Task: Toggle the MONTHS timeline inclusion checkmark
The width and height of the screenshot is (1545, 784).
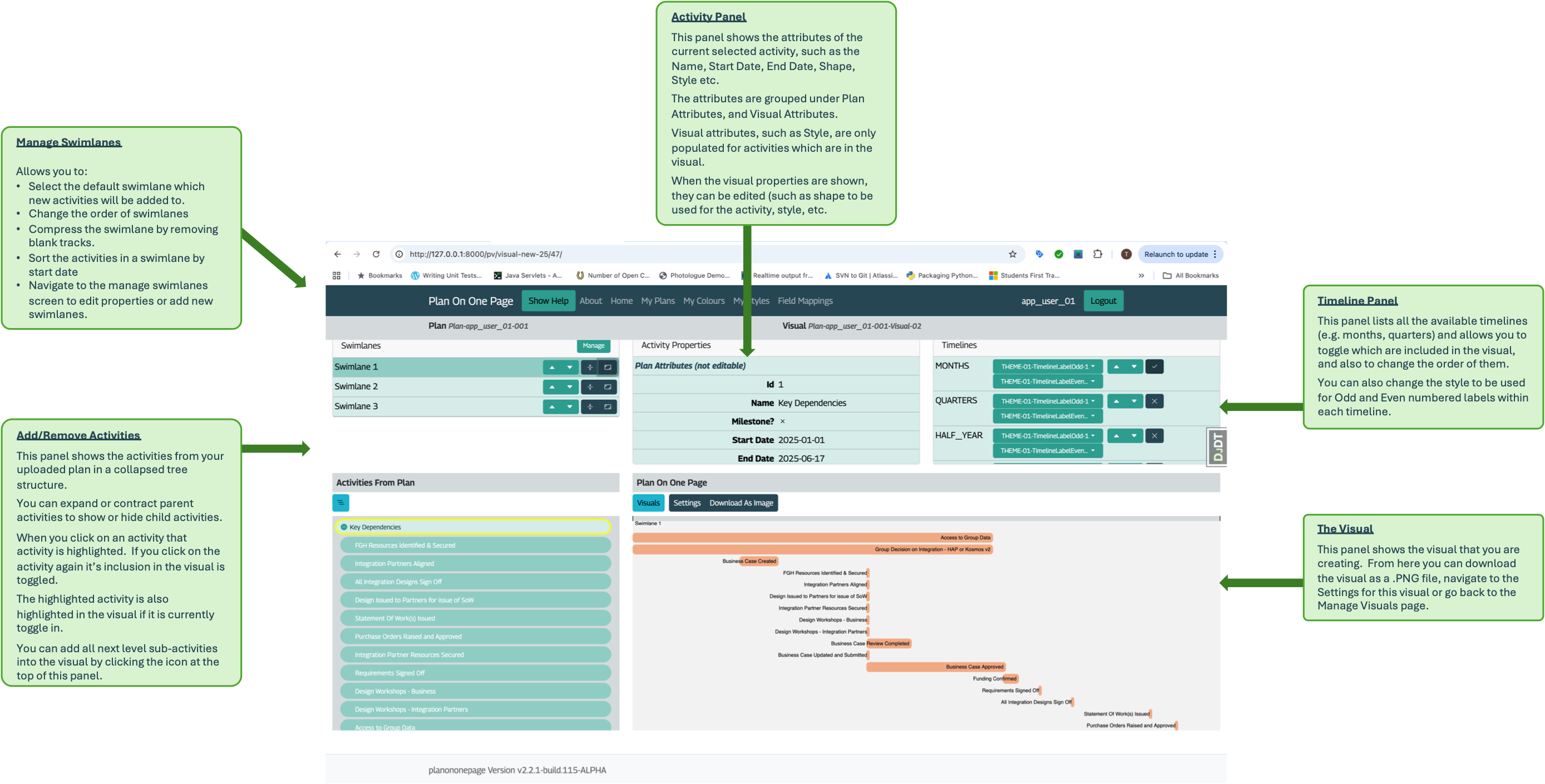Action: point(1154,366)
